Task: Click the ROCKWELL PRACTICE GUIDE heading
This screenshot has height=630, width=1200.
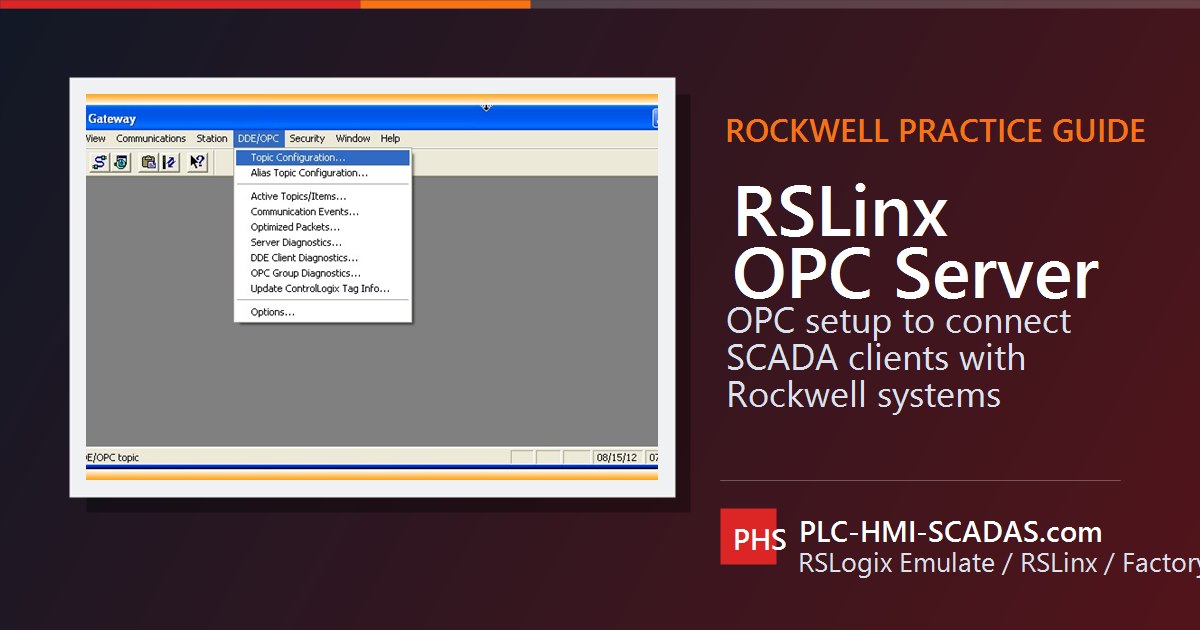Action: tap(936, 131)
